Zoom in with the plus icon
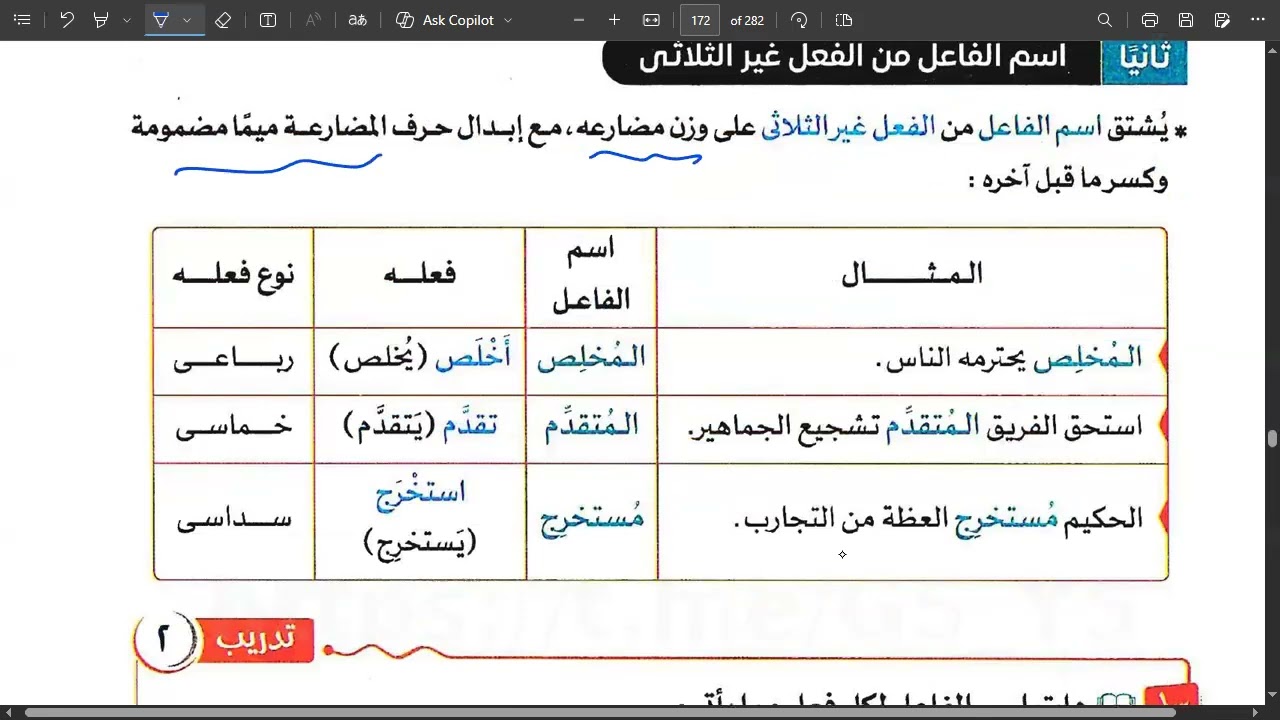This screenshot has height=720, width=1280. pyautogui.click(x=614, y=20)
